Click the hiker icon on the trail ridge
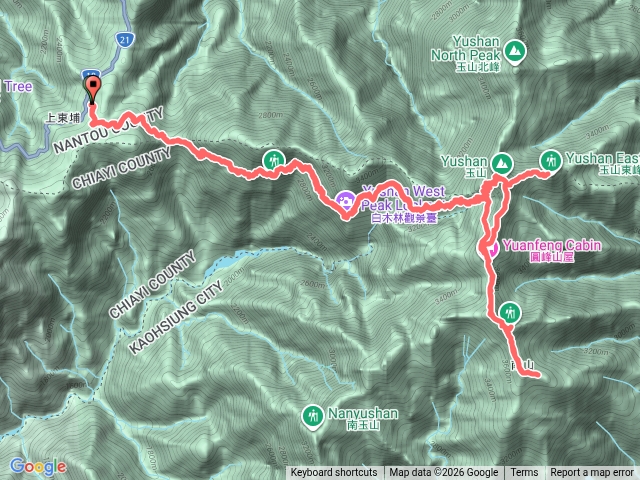 click(274, 160)
